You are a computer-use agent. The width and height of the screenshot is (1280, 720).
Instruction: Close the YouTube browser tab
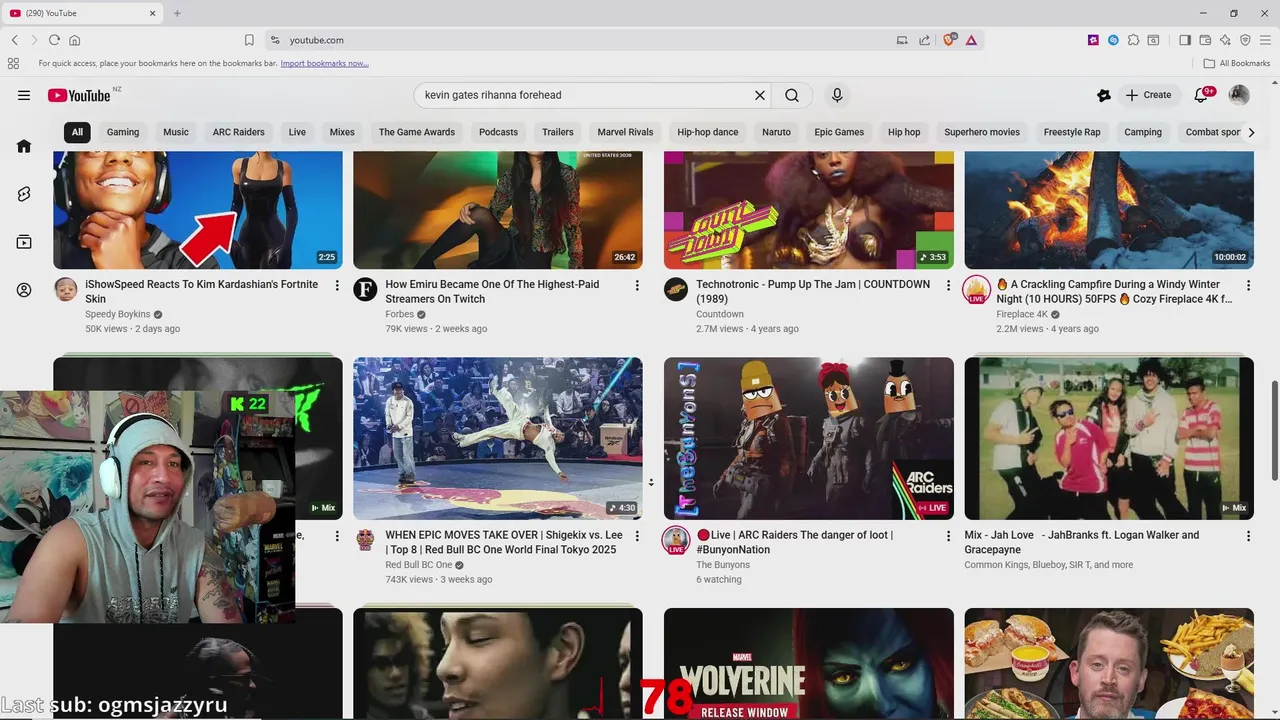point(153,13)
